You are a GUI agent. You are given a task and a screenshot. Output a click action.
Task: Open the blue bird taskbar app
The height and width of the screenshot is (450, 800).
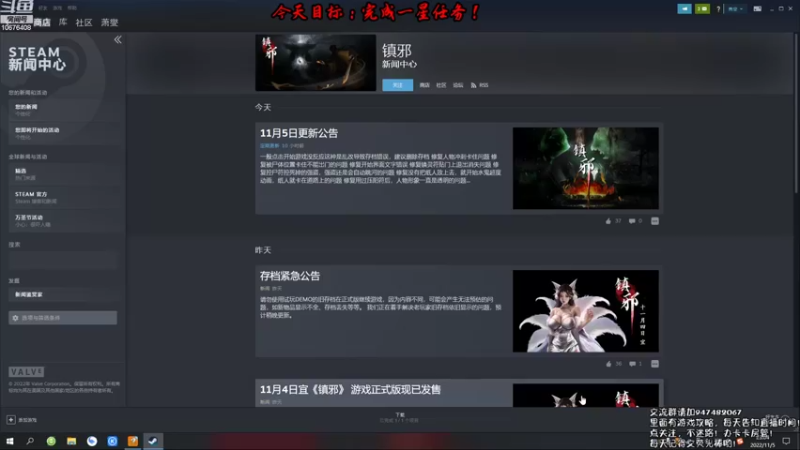coord(92,441)
